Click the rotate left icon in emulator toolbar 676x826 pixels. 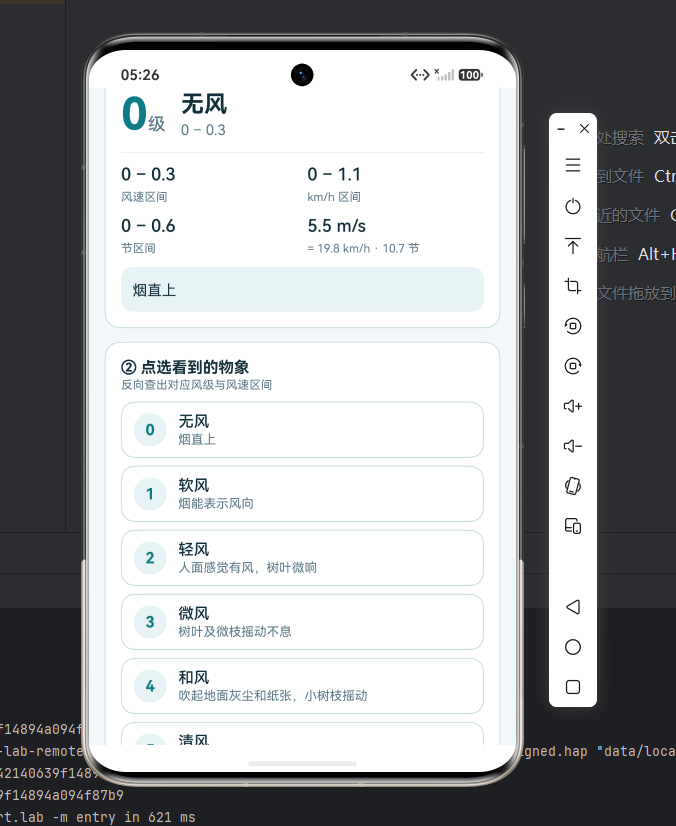click(x=573, y=326)
